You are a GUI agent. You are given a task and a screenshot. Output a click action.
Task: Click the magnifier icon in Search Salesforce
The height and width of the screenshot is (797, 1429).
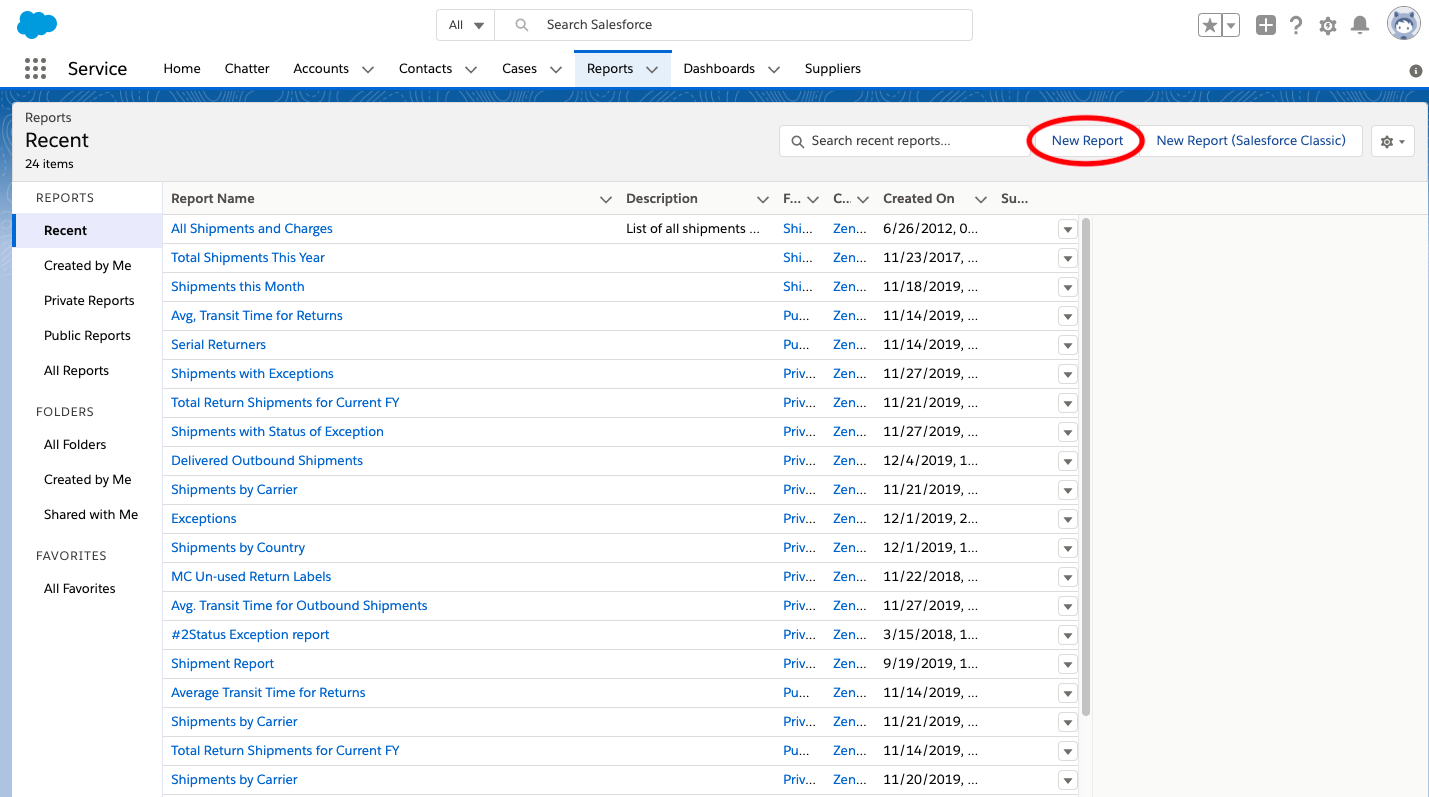click(520, 25)
